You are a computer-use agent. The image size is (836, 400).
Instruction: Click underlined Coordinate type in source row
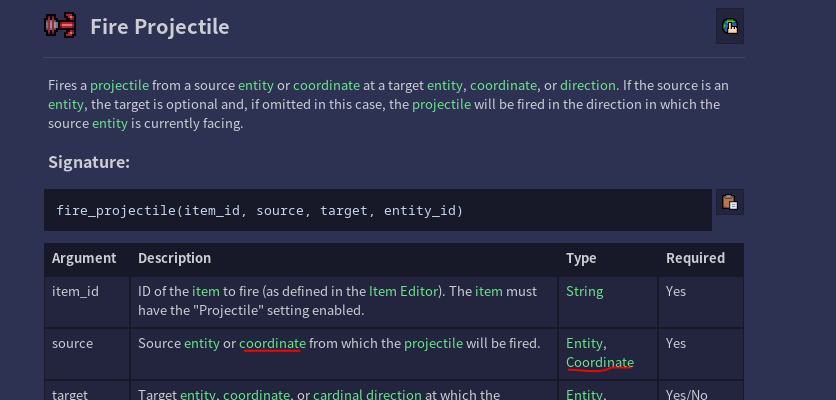pos(600,363)
